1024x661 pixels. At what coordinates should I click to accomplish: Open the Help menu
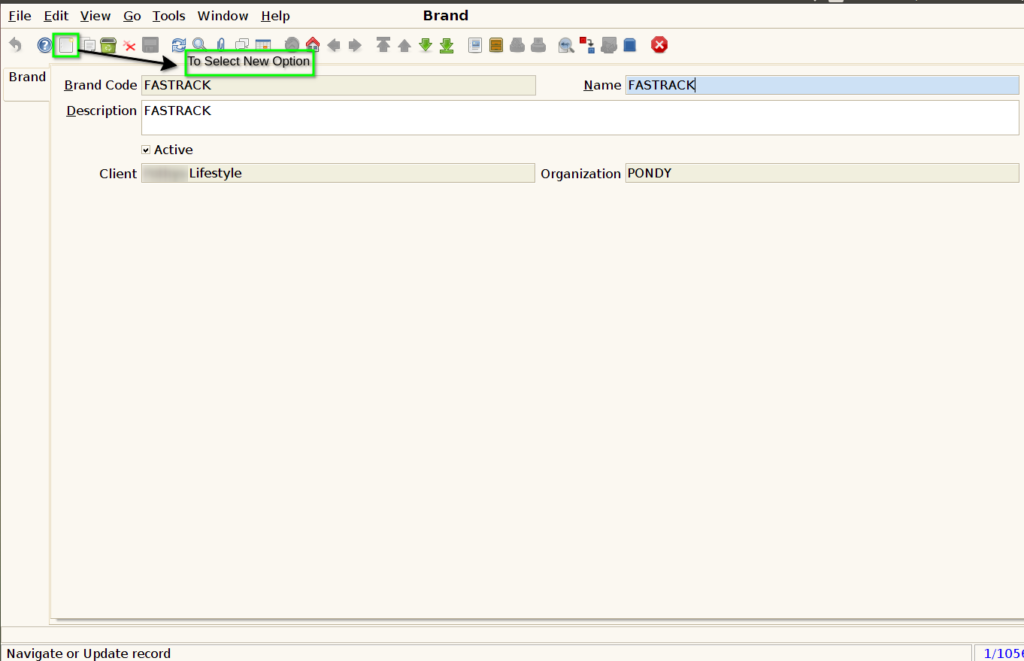point(275,16)
